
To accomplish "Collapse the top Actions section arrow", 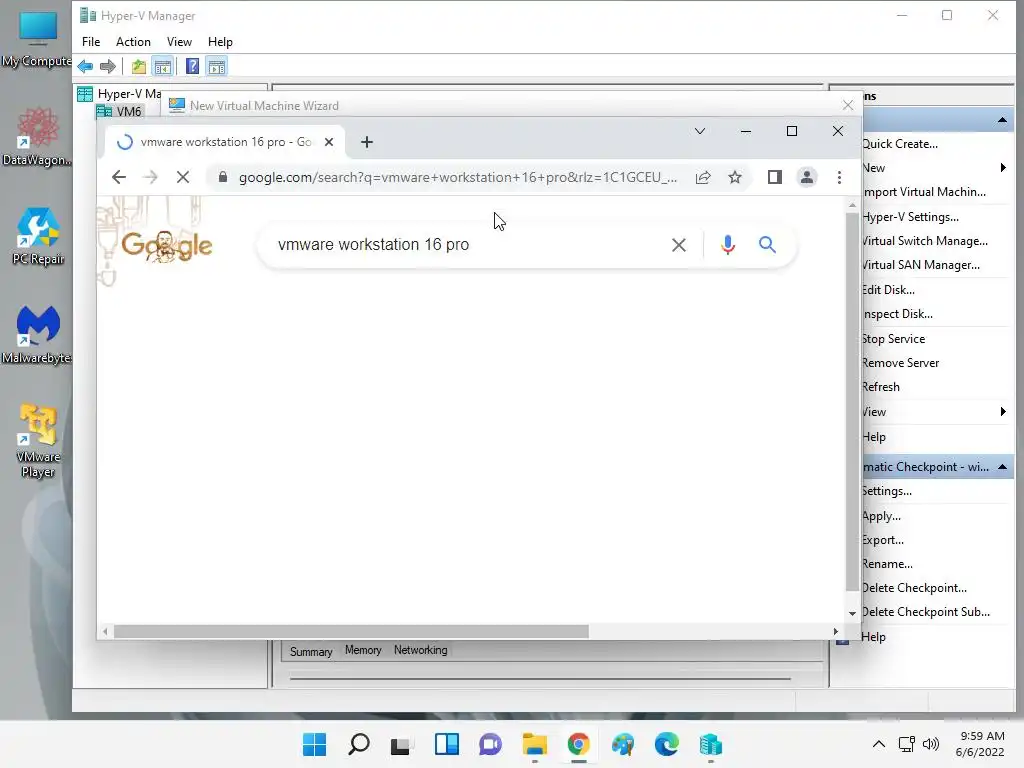I will 1002,120.
